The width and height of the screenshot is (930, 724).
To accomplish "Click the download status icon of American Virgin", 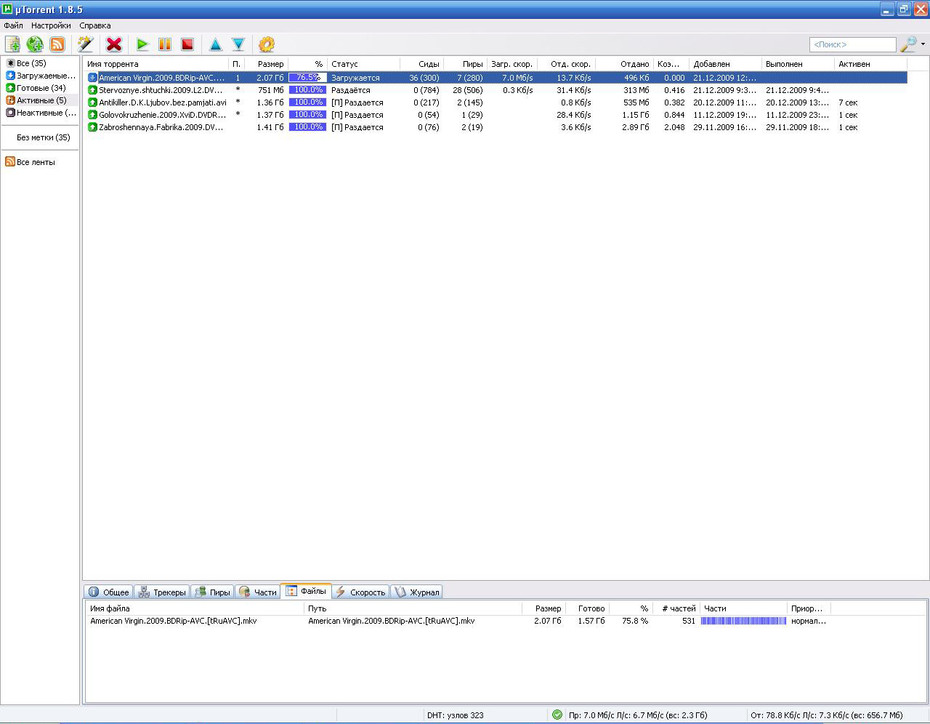I will pyautogui.click(x=93, y=78).
